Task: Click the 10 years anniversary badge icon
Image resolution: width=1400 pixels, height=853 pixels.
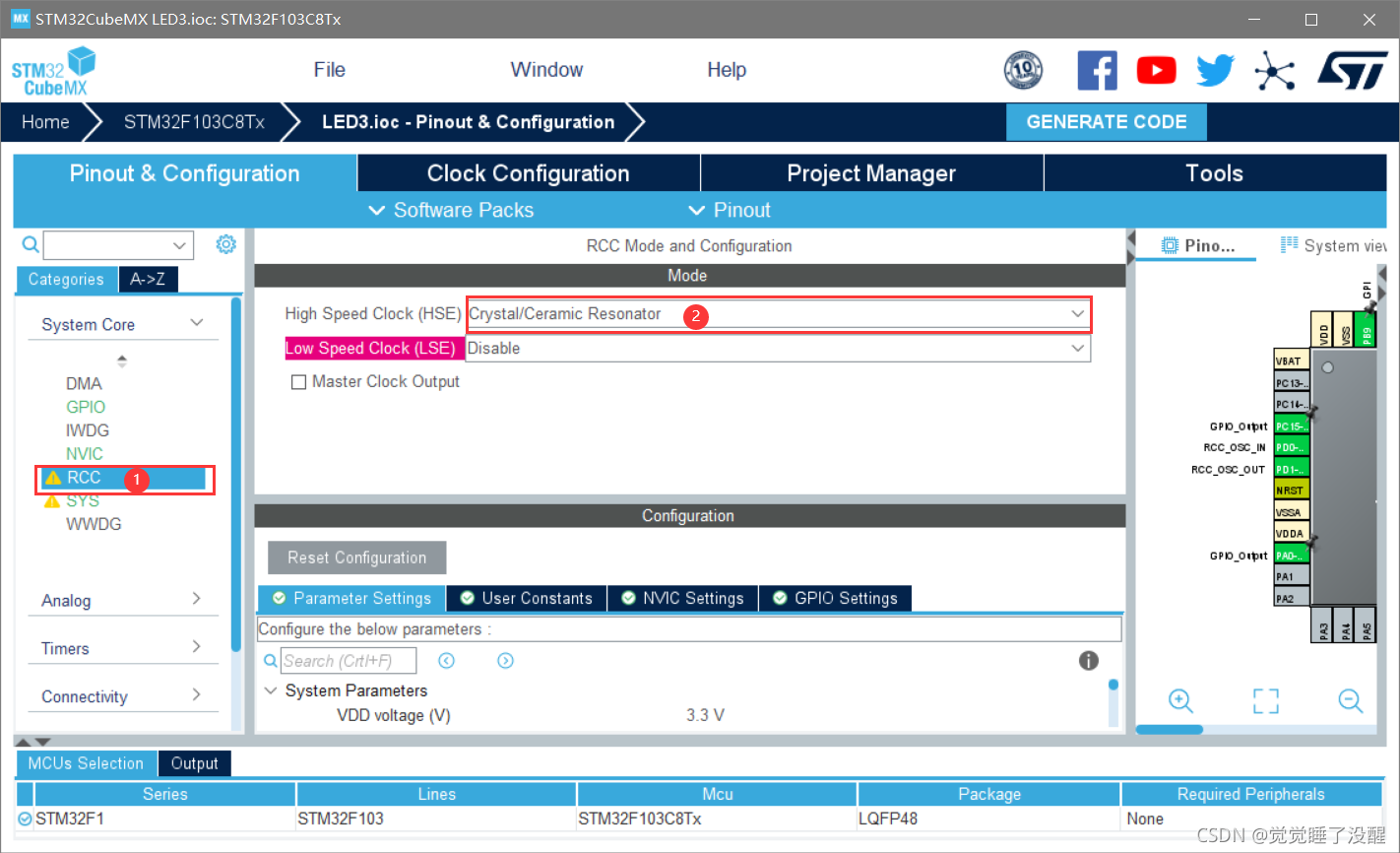Action: pyautogui.click(x=1023, y=71)
